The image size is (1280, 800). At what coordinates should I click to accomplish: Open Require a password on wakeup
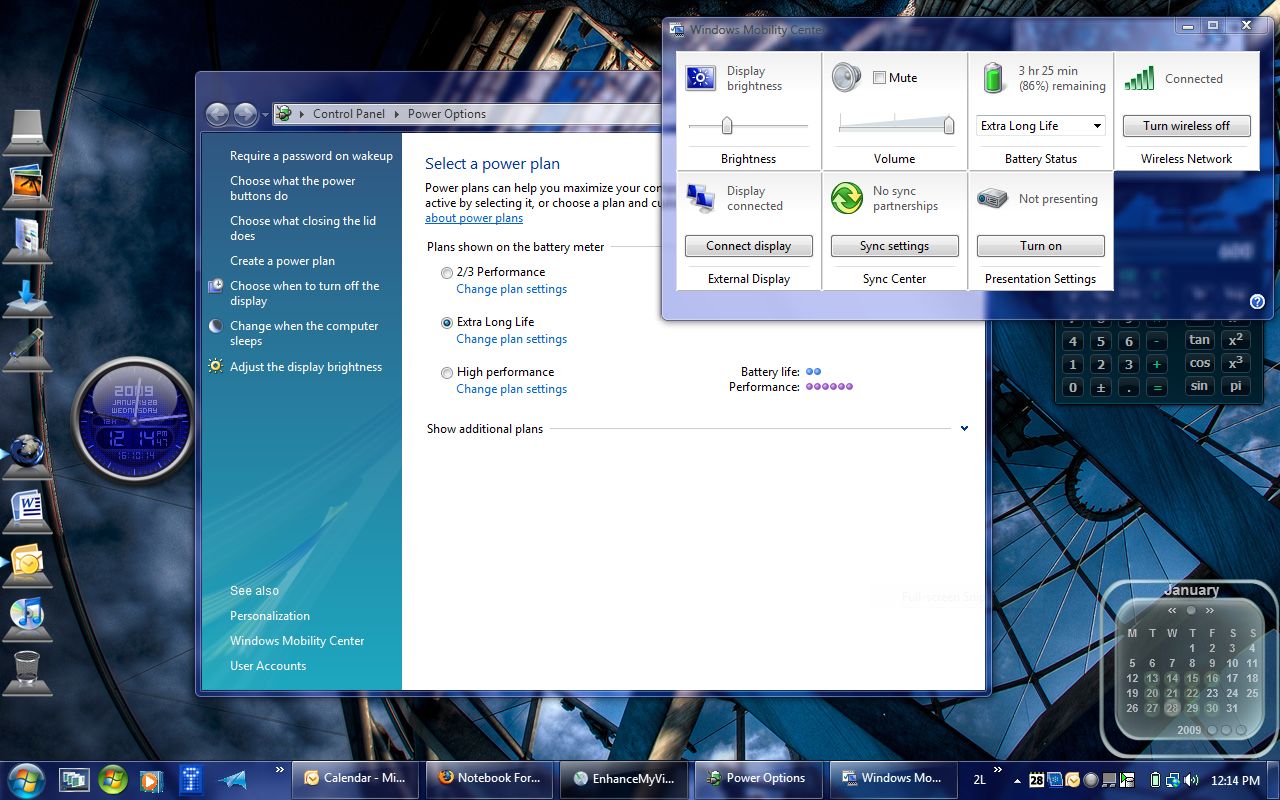(x=311, y=156)
